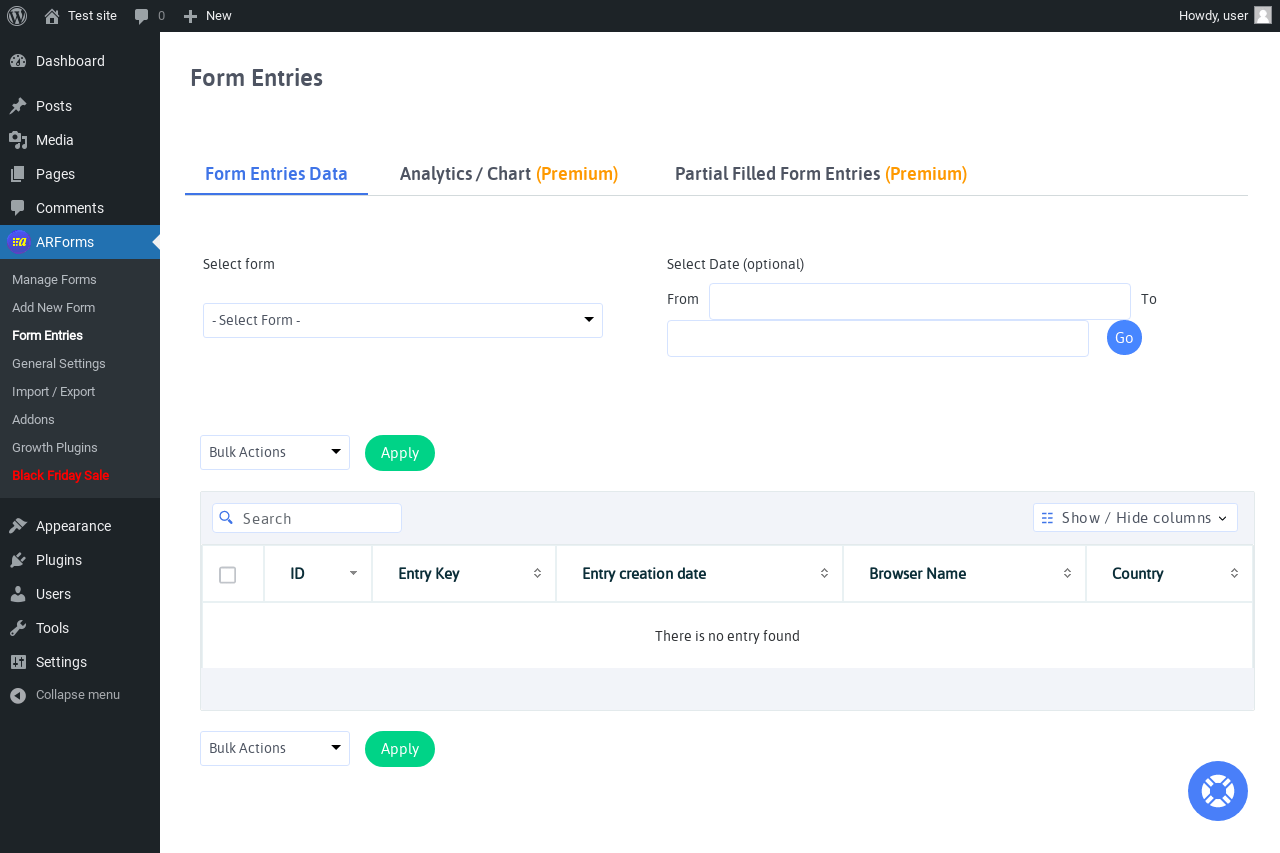Image resolution: width=1280 pixels, height=853 pixels.
Task: Open the bottom Bulk Actions dropdown
Action: [x=275, y=748]
